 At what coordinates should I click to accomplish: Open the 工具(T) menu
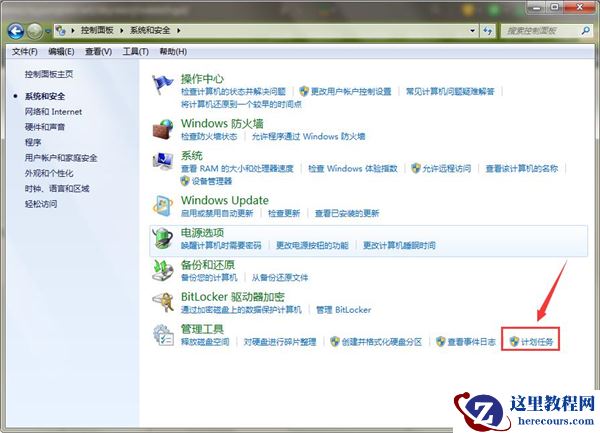135,52
